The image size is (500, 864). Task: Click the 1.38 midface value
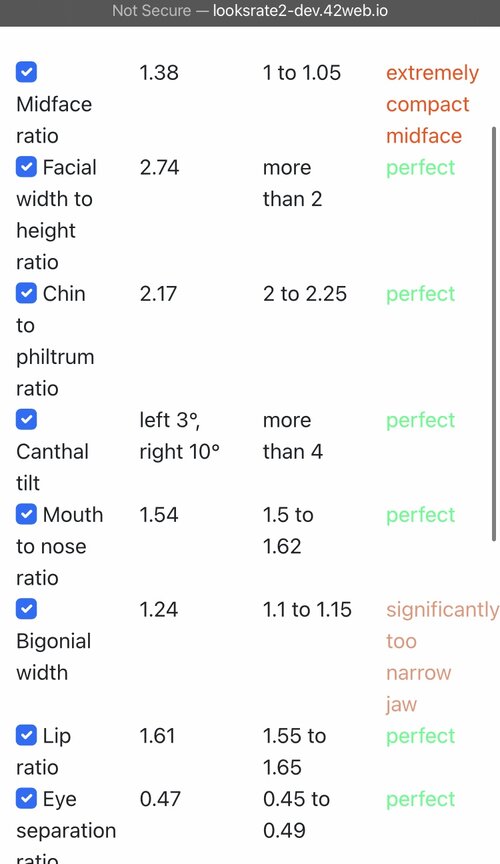[x=159, y=73]
